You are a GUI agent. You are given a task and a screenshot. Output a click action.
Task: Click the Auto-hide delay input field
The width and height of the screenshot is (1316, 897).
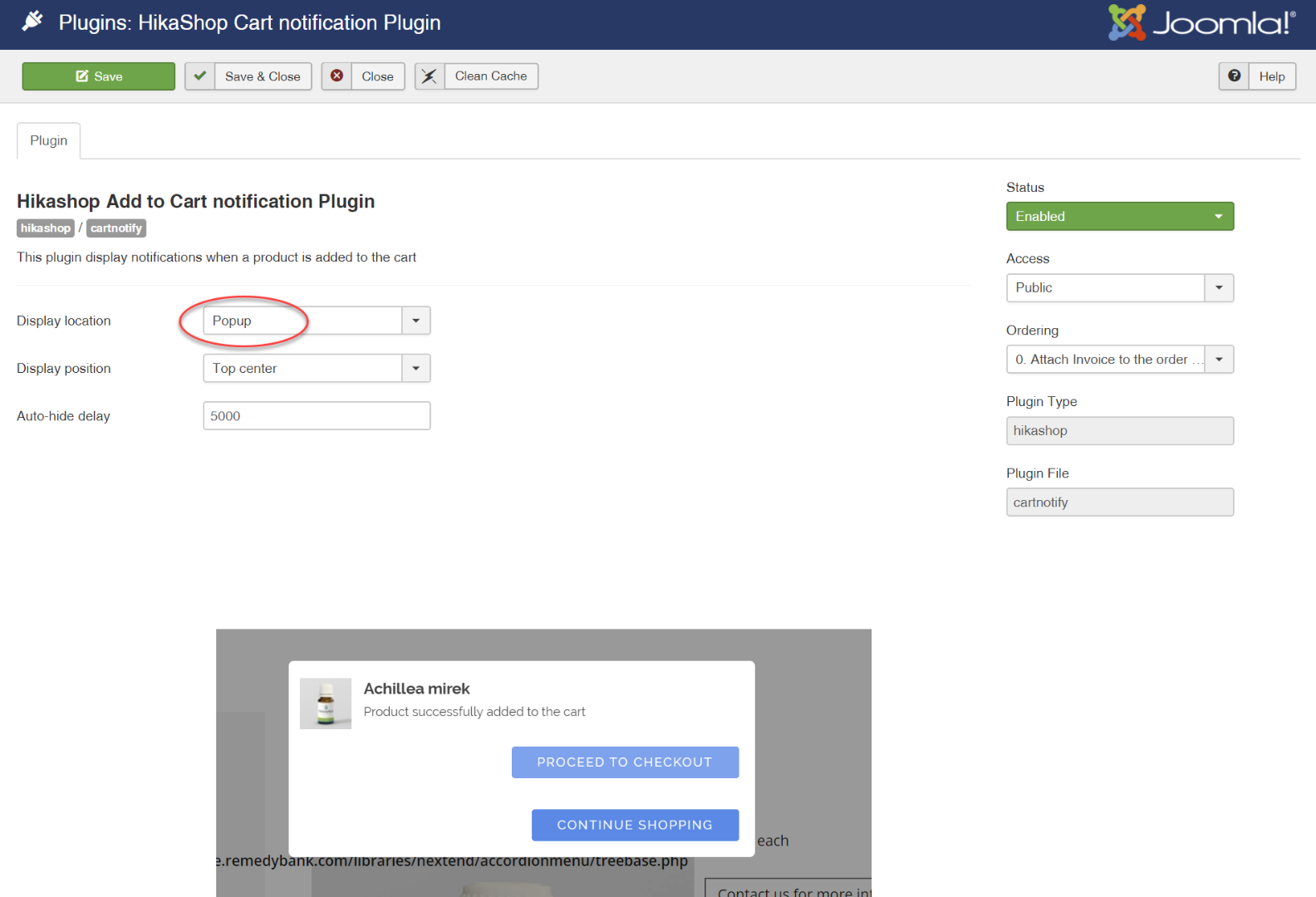[x=317, y=416]
